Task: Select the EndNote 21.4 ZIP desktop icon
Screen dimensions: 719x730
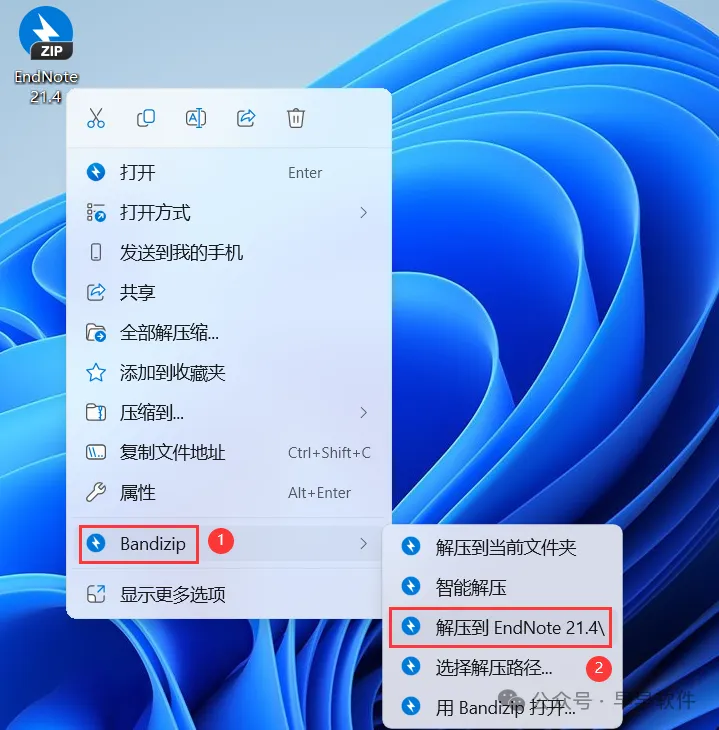Action: coord(46,55)
